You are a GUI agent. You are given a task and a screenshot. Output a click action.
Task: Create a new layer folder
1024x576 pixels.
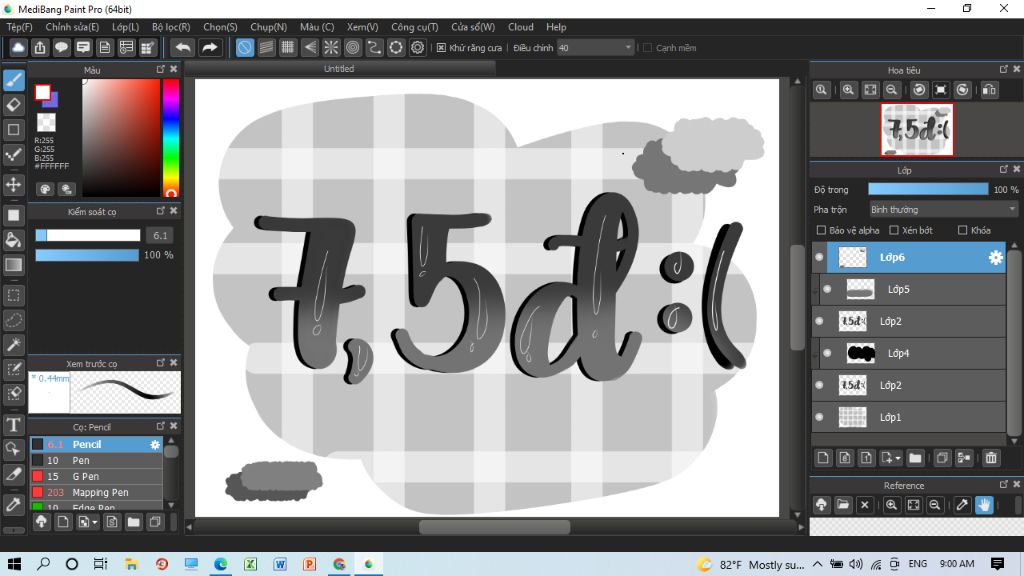click(x=915, y=458)
